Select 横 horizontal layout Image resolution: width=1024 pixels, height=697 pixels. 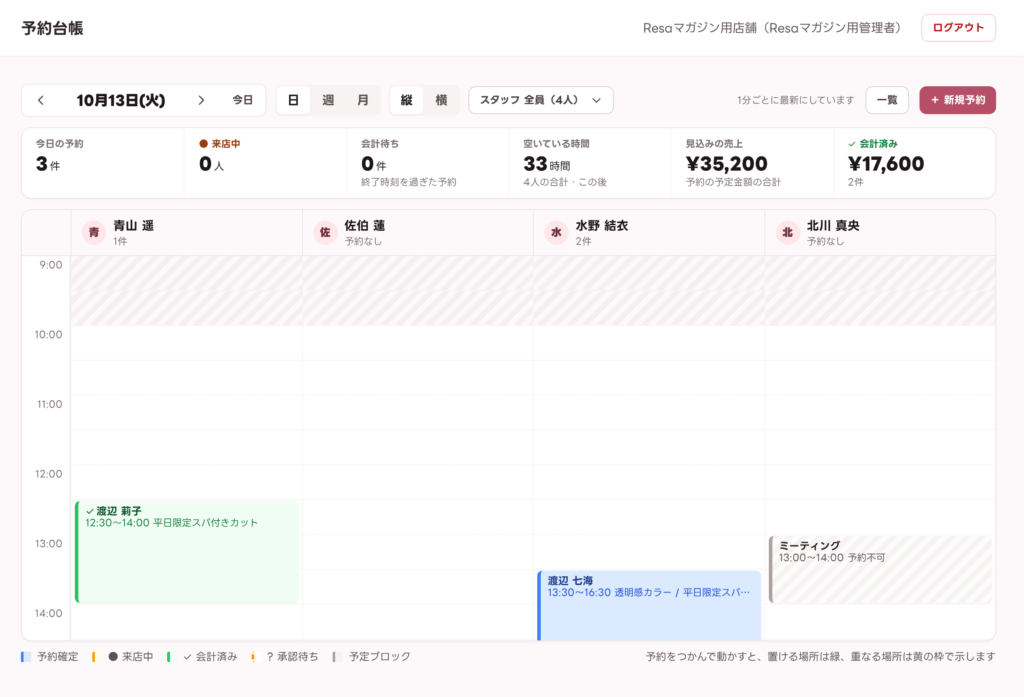(441, 100)
